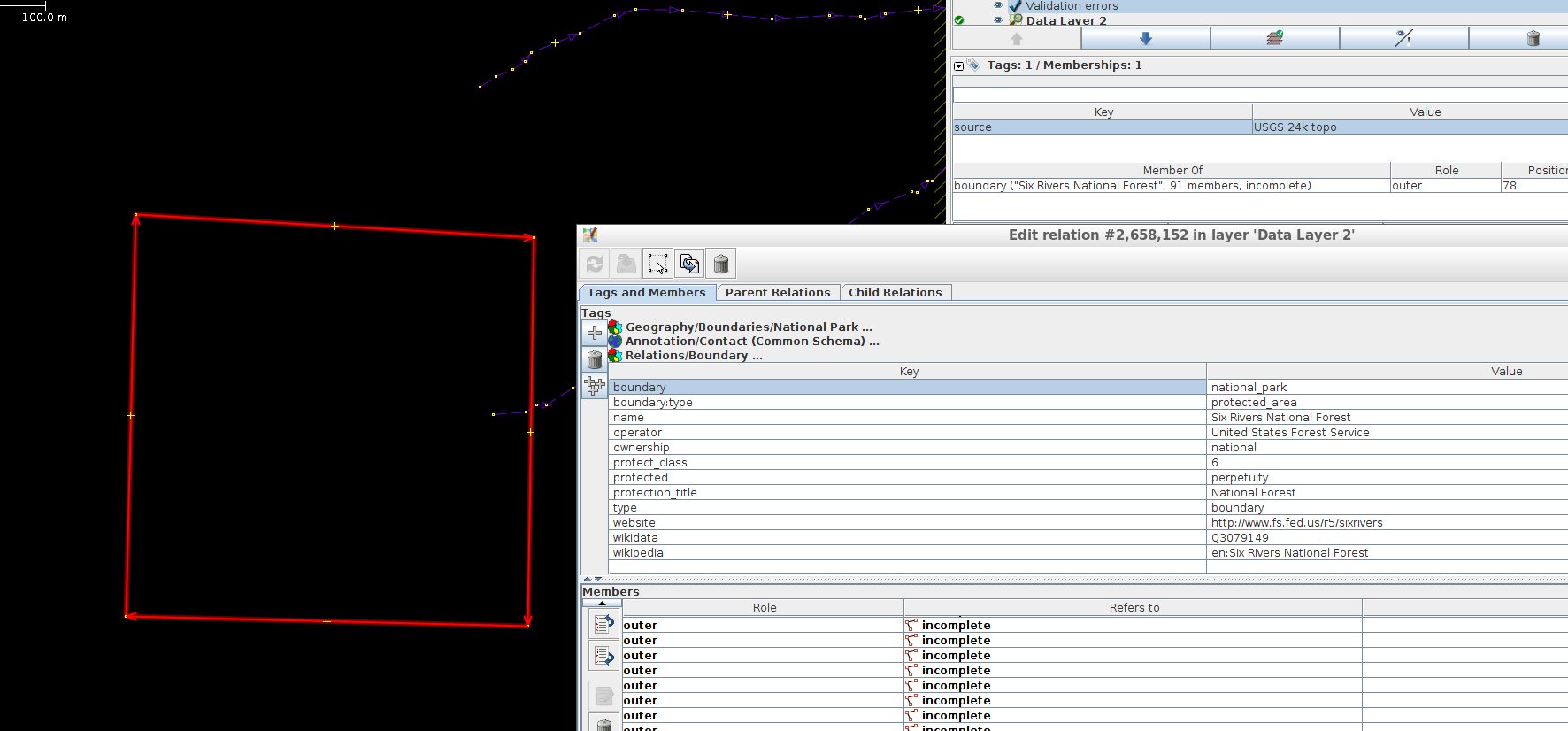This screenshot has width=1568, height=731.
Task: Toggle the Validation errors layer eye icon
Action: click(998, 5)
